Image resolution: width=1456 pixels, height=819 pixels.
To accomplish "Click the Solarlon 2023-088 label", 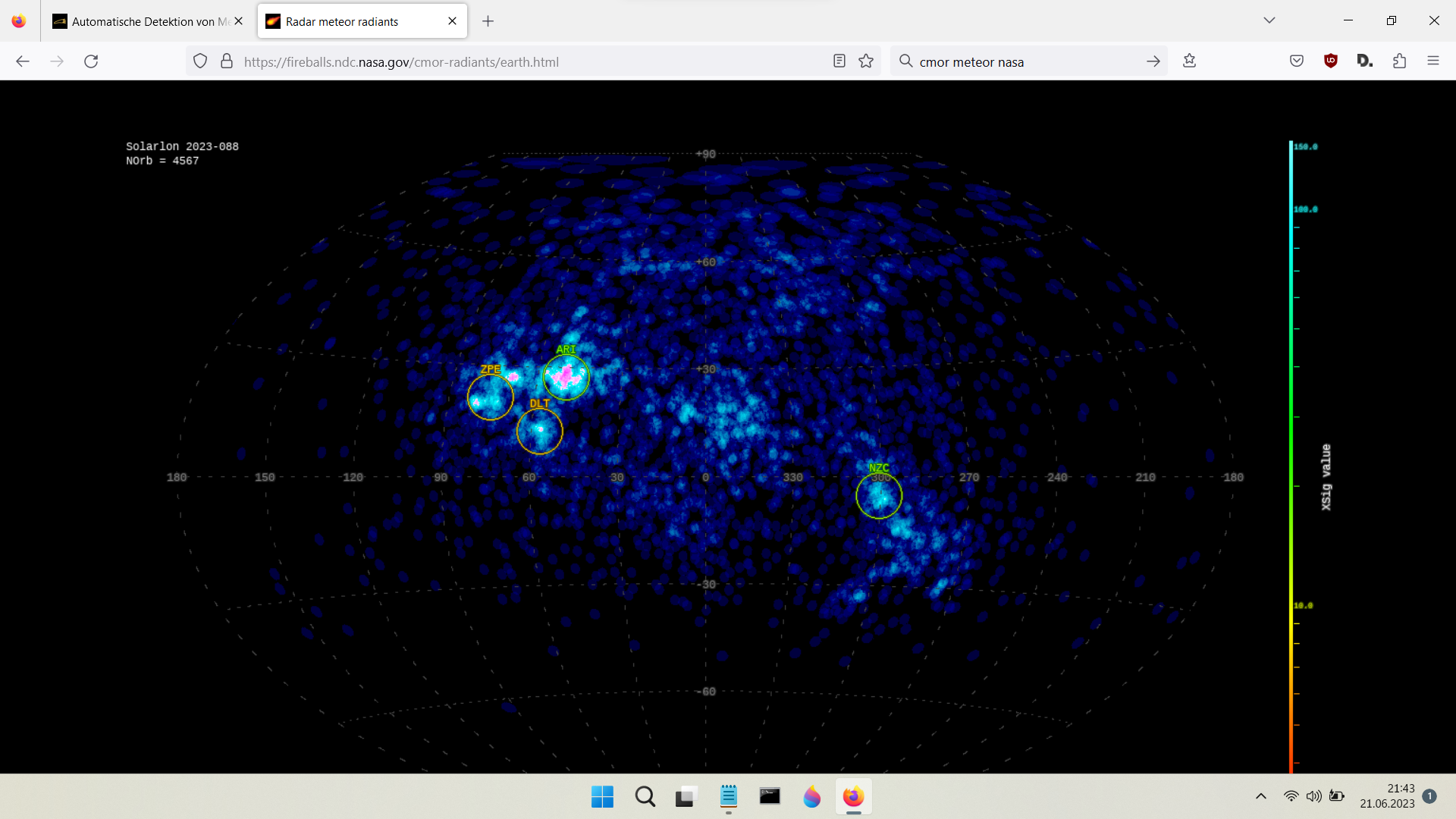I will pos(182,146).
